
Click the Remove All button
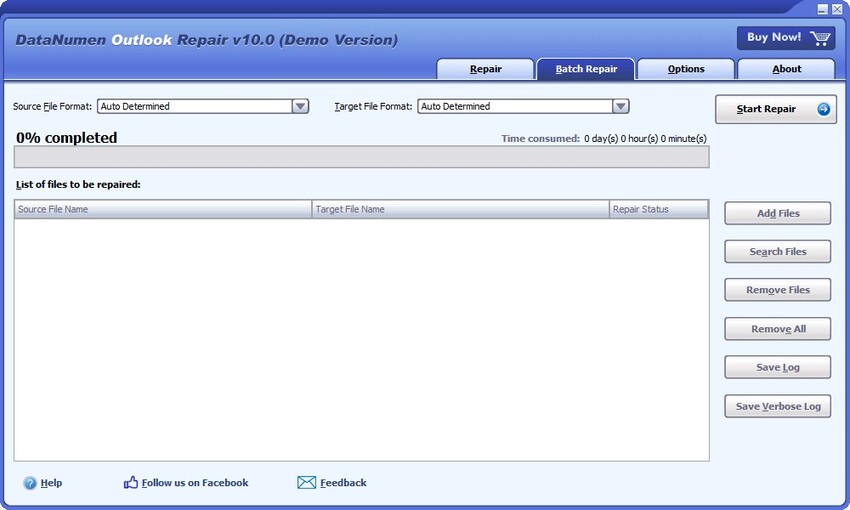coord(777,329)
